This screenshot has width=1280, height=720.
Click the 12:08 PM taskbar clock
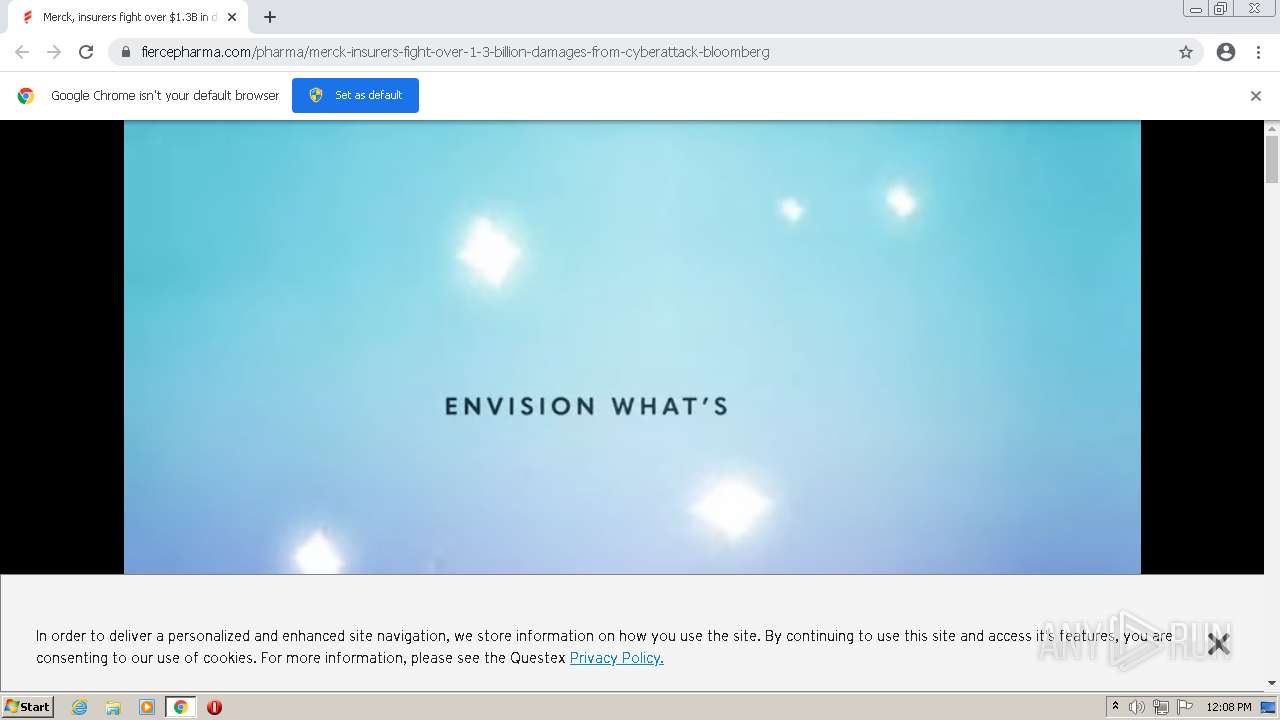[x=1229, y=707]
